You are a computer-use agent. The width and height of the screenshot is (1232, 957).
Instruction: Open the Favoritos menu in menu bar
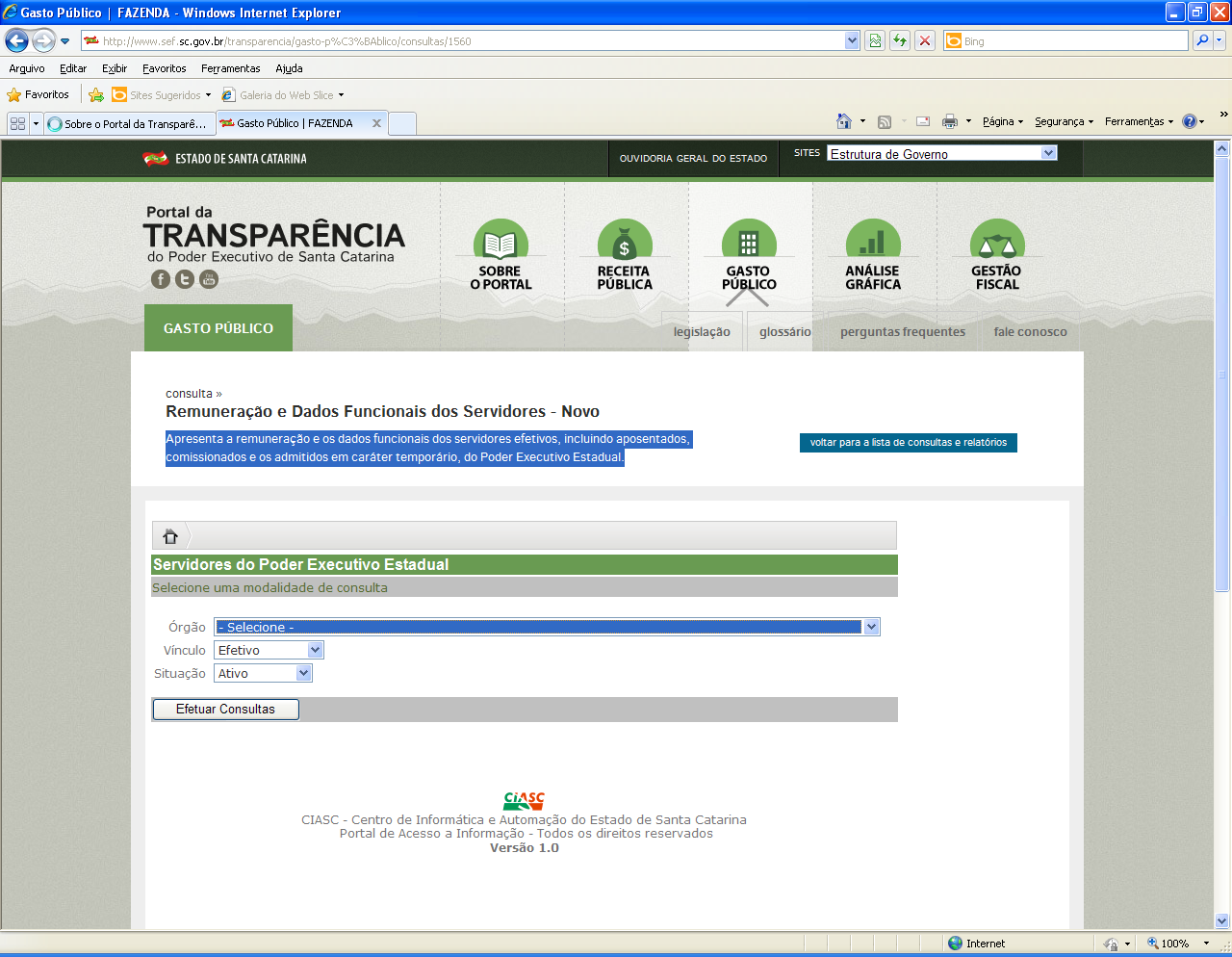(x=165, y=68)
